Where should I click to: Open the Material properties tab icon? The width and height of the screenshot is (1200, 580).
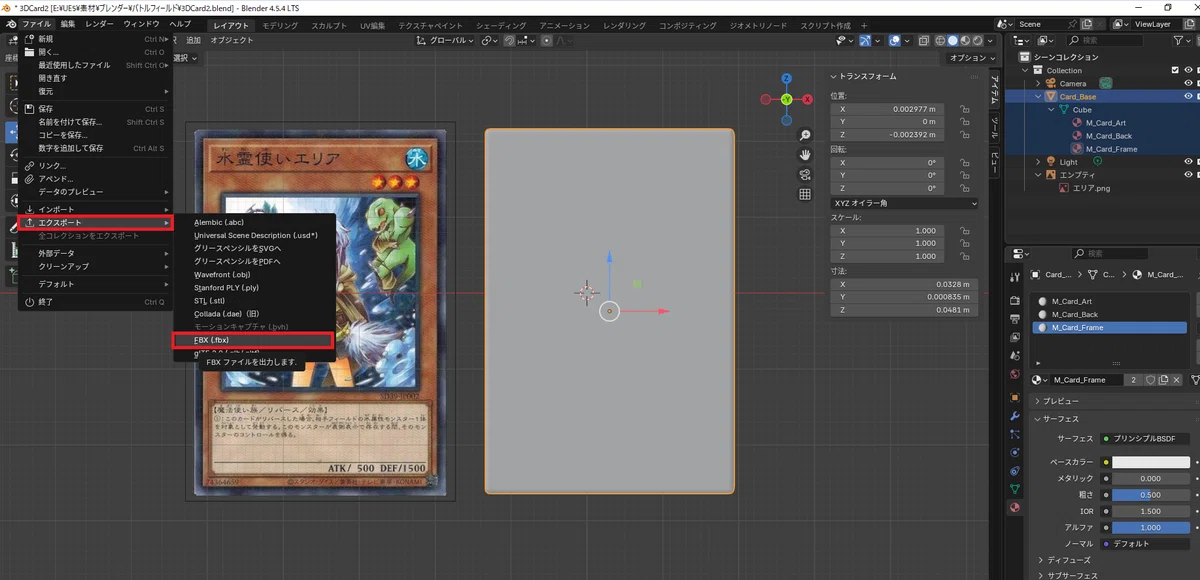click(x=1014, y=508)
